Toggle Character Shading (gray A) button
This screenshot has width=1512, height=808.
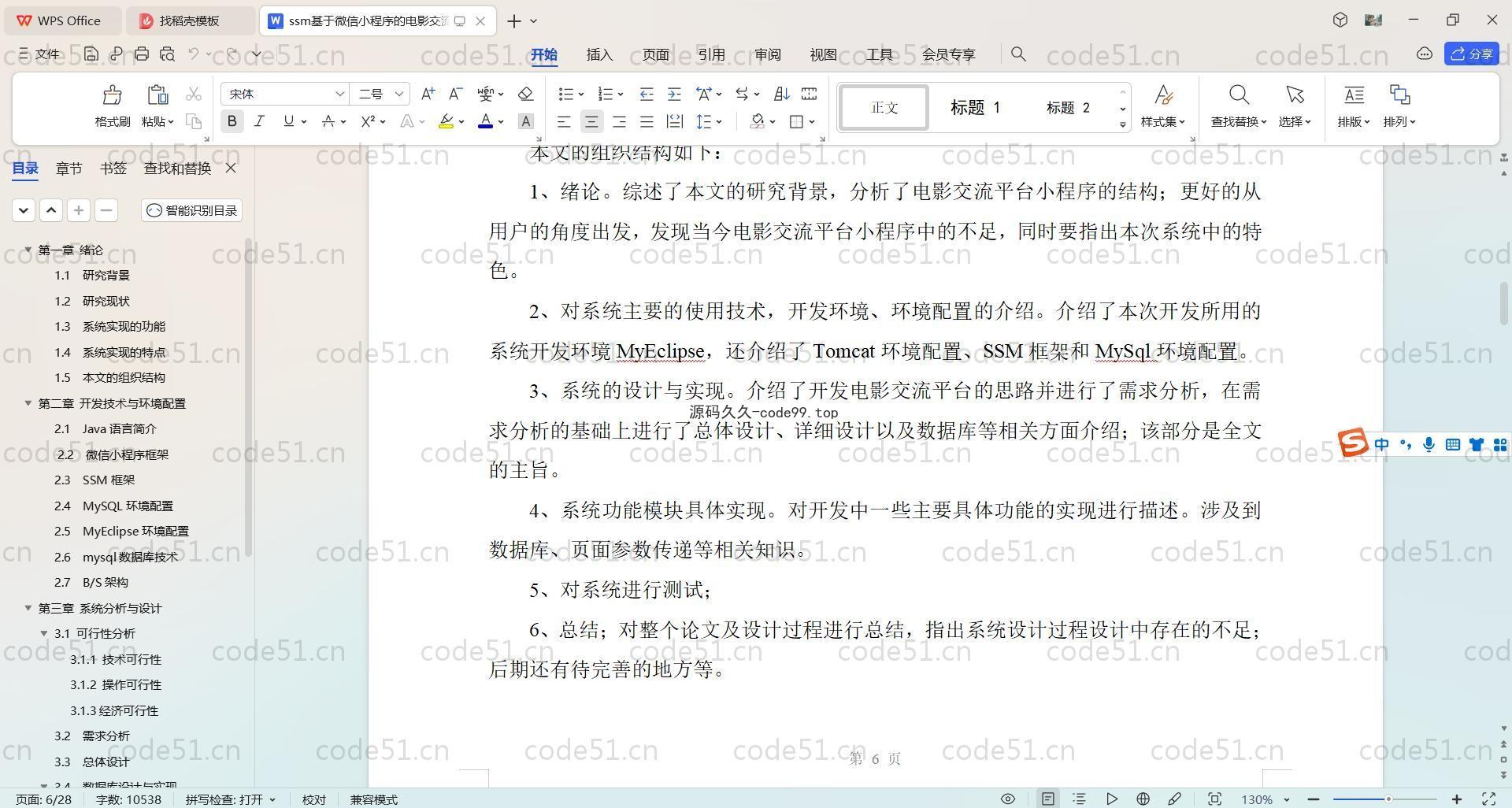(525, 121)
